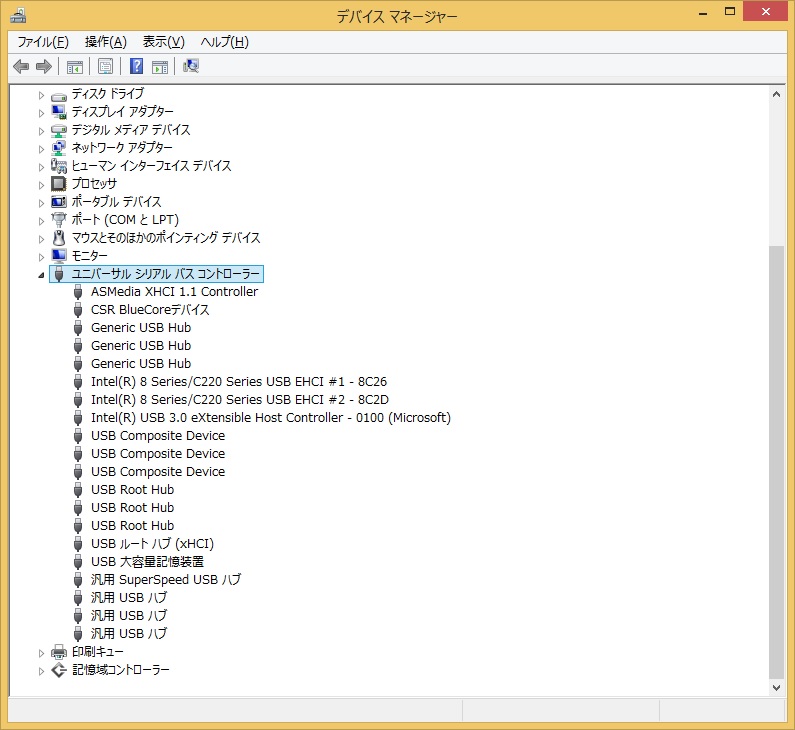Select ヒューマン インターフェイス デバイス category
This screenshot has width=795, height=730.
coord(152,166)
